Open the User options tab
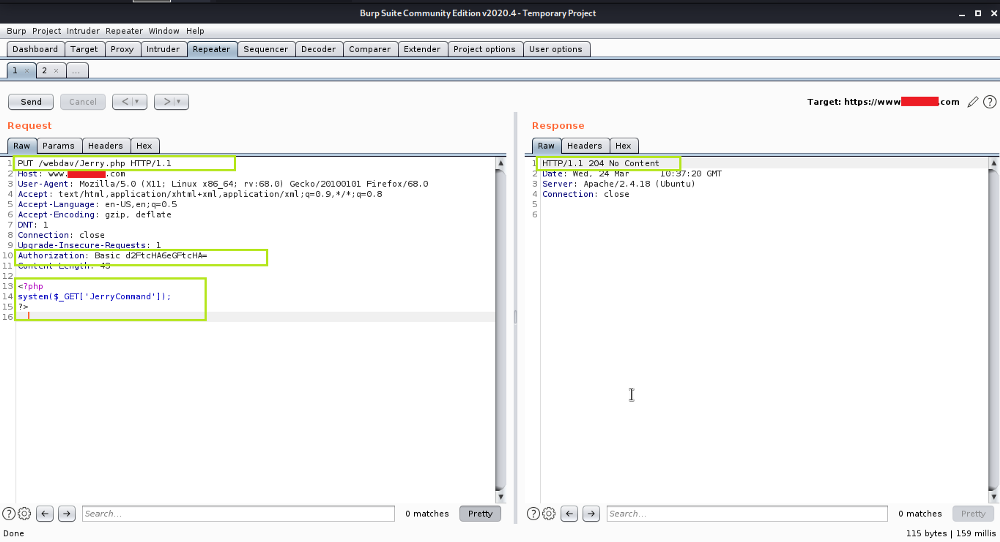1000x542 pixels. coord(556,49)
